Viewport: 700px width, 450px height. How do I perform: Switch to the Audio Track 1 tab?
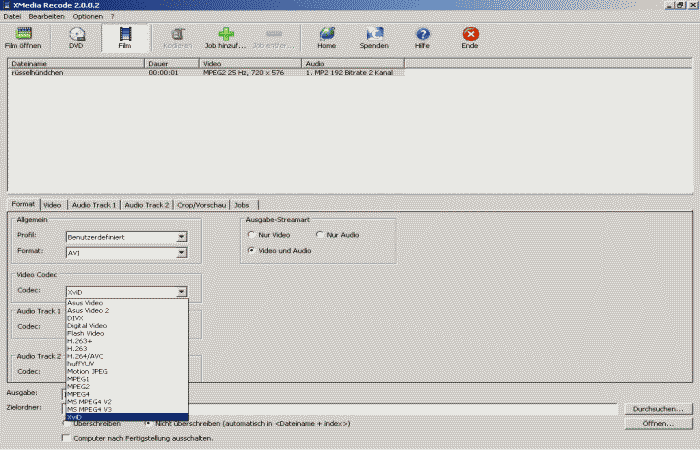click(94, 204)
